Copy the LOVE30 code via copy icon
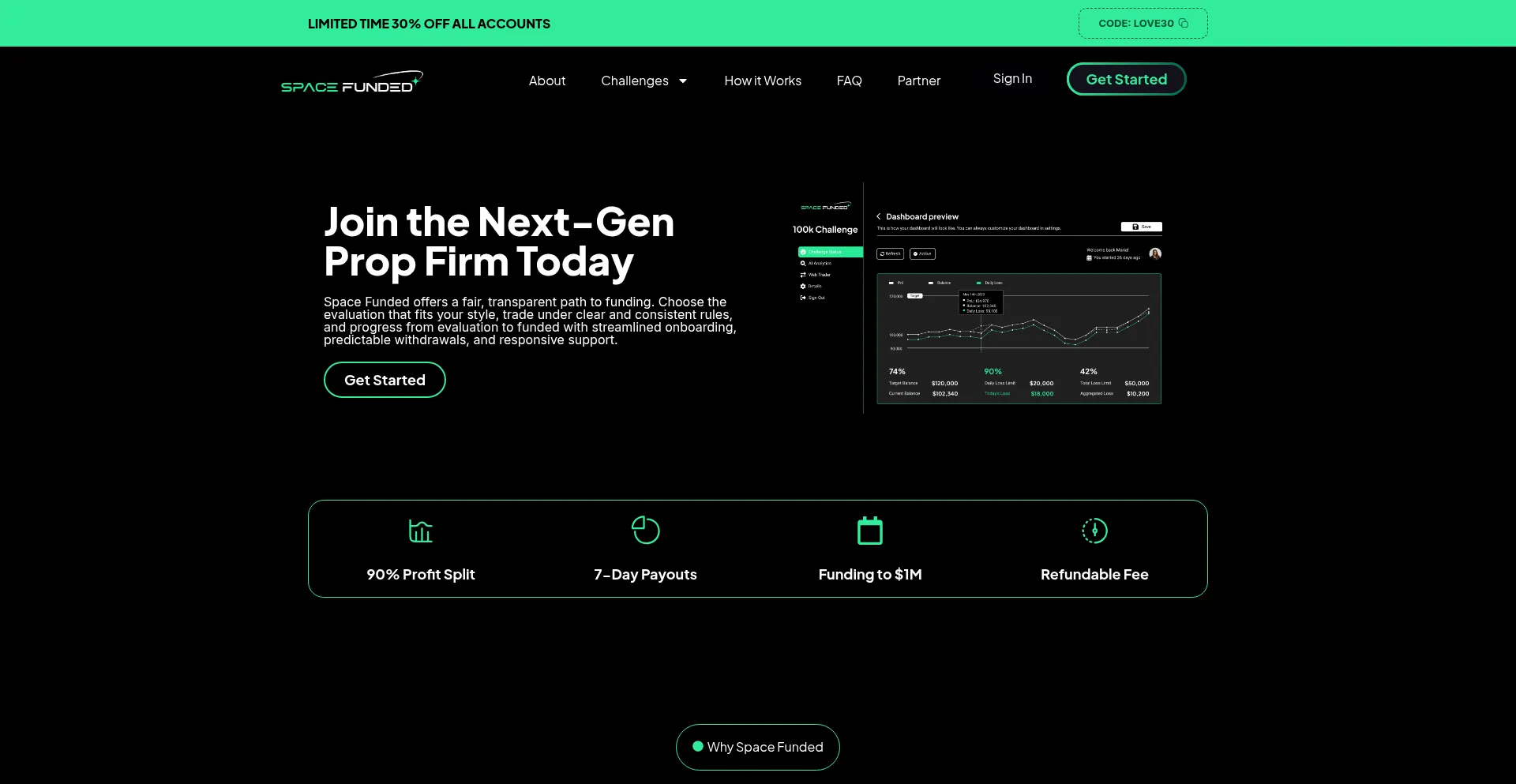Image resolution: width=1516 pixels, height=784 pixels. tap(1183, 24)
